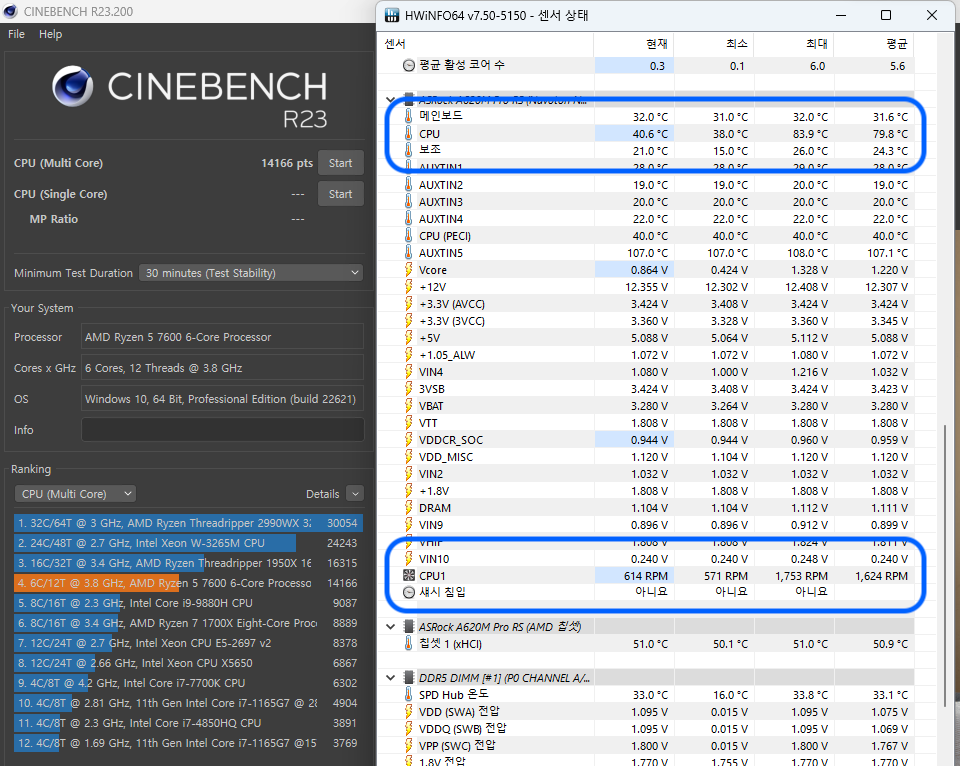The width and height of the screenshot is (960, 766).
Task: Click the memory chip icon for DDR5 DIMM [#1]
Action: 408,678
